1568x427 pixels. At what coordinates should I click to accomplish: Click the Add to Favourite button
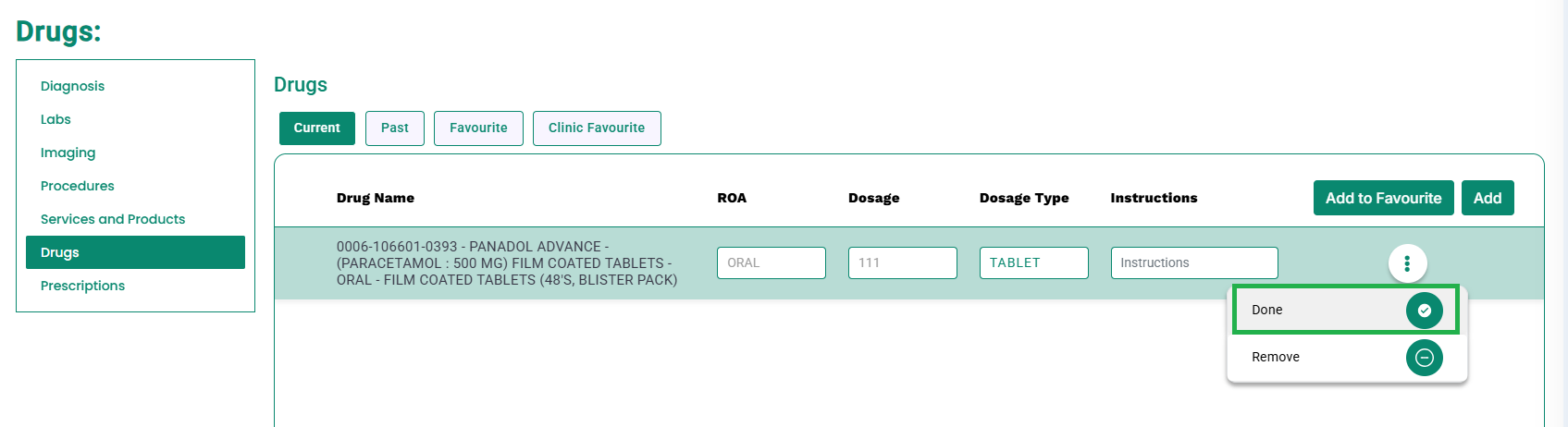coord(1383,198)
